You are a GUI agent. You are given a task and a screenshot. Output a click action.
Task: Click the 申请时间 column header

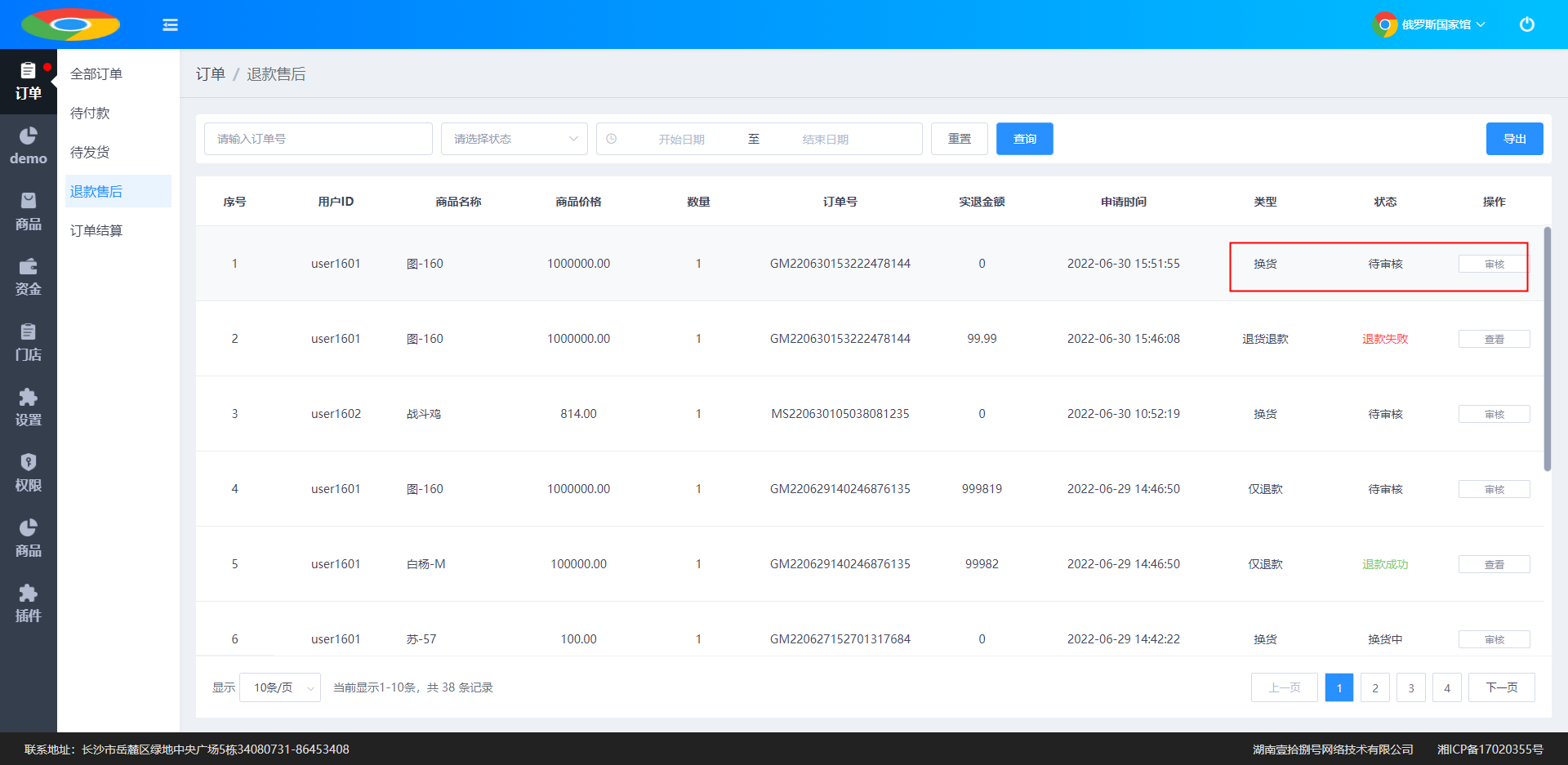[x=1124, y=202]
